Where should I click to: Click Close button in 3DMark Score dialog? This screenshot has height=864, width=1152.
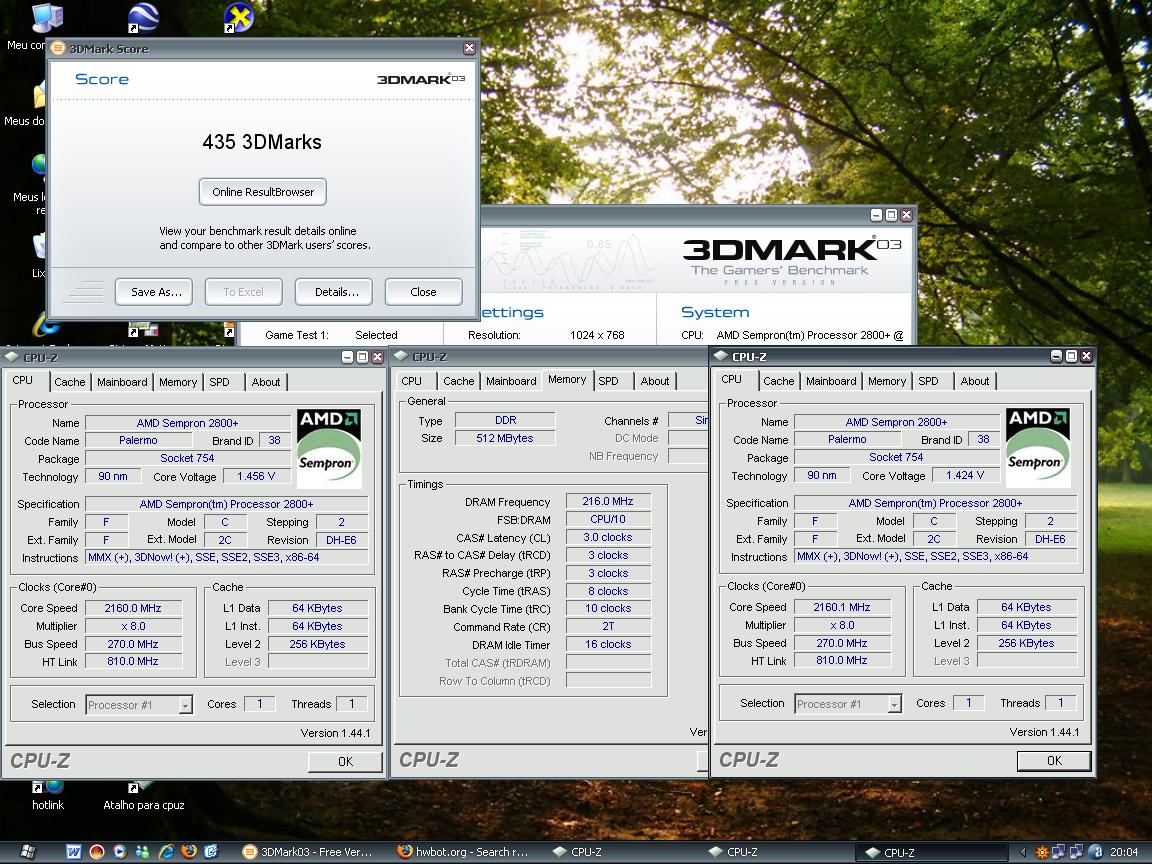(423, 292)
